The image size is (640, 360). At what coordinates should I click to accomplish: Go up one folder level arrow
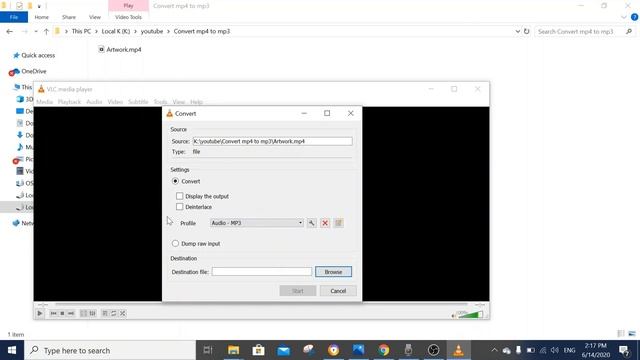pos(46,31)
